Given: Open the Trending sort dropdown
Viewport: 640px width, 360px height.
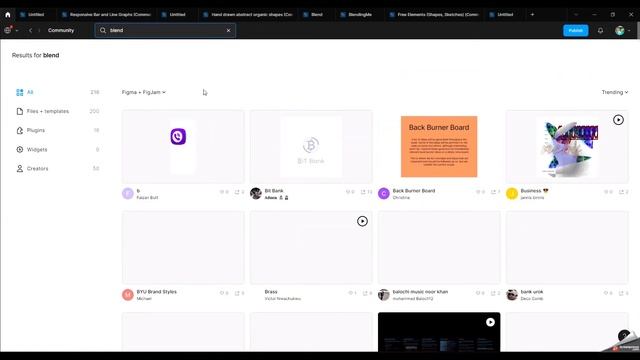Looking at the screenshot, I should click(615, 92).
